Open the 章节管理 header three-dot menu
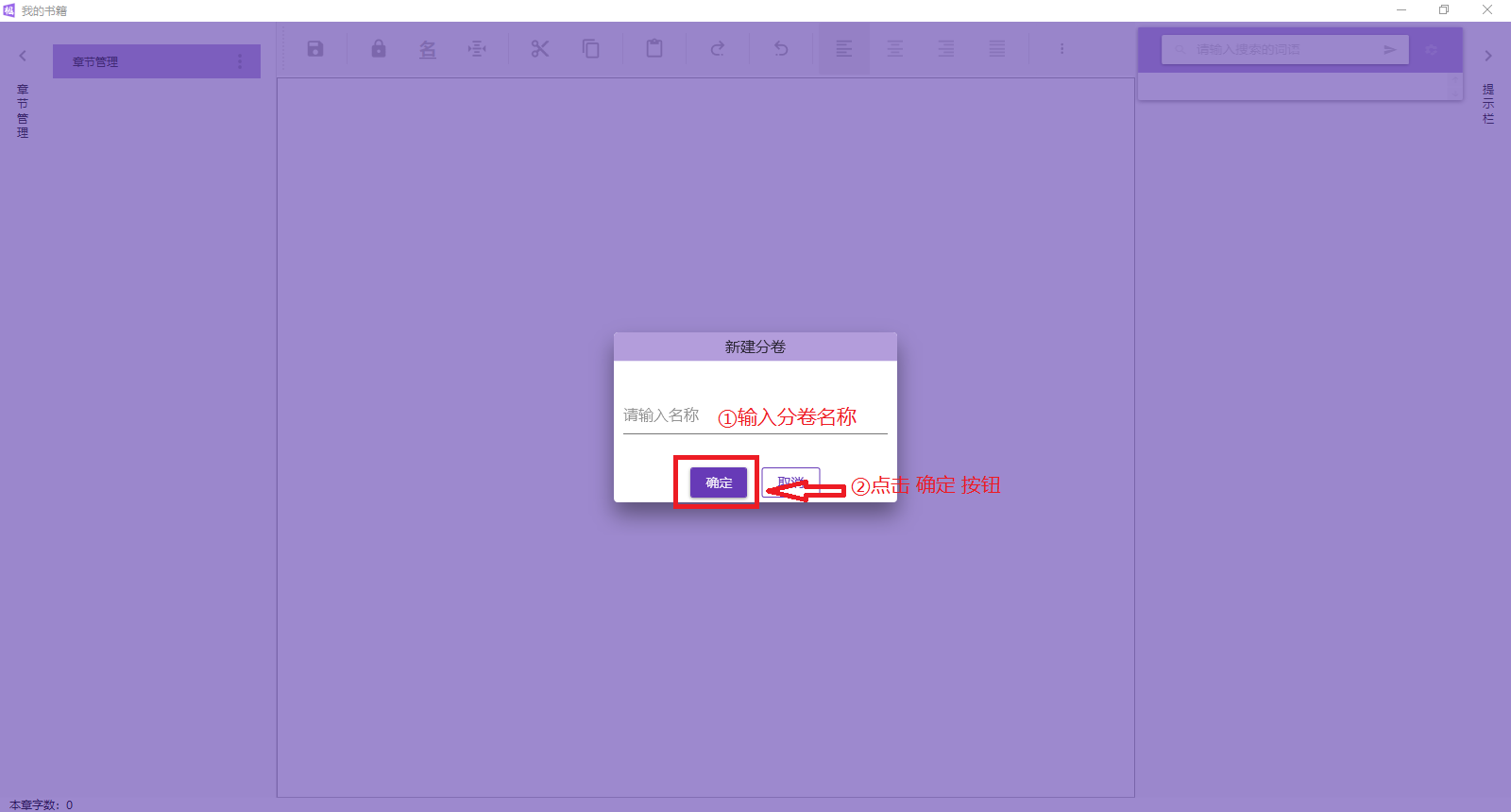The height and width of the screenshot is (812, 1511). (x=240, y=61)
